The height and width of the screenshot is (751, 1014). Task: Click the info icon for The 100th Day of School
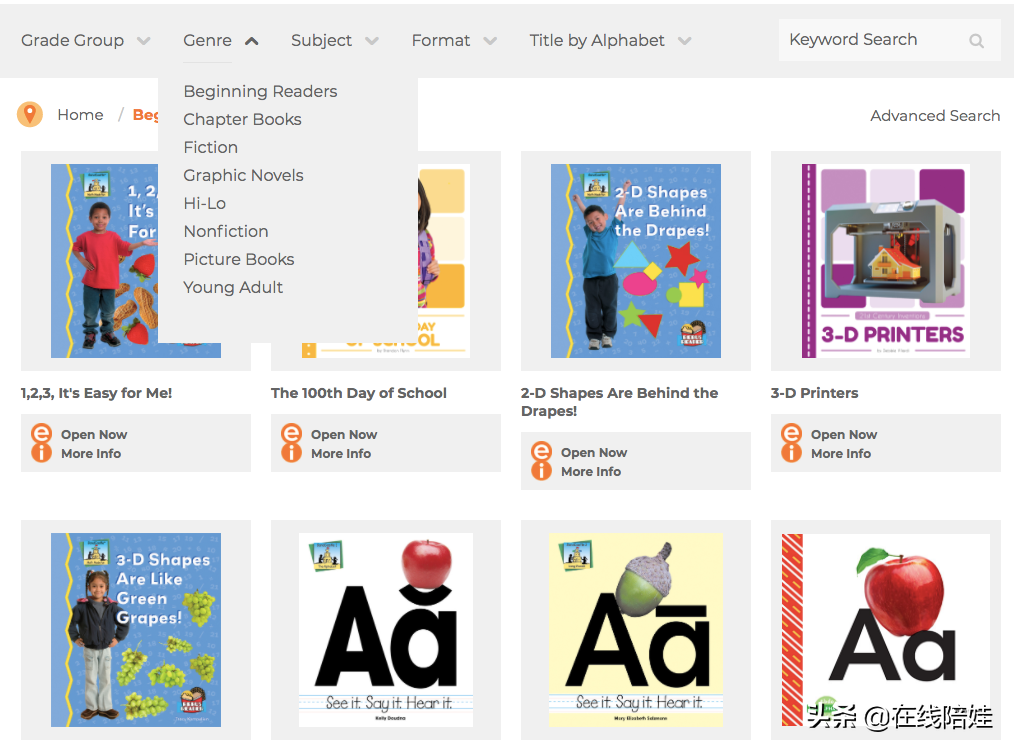(292, 453)
